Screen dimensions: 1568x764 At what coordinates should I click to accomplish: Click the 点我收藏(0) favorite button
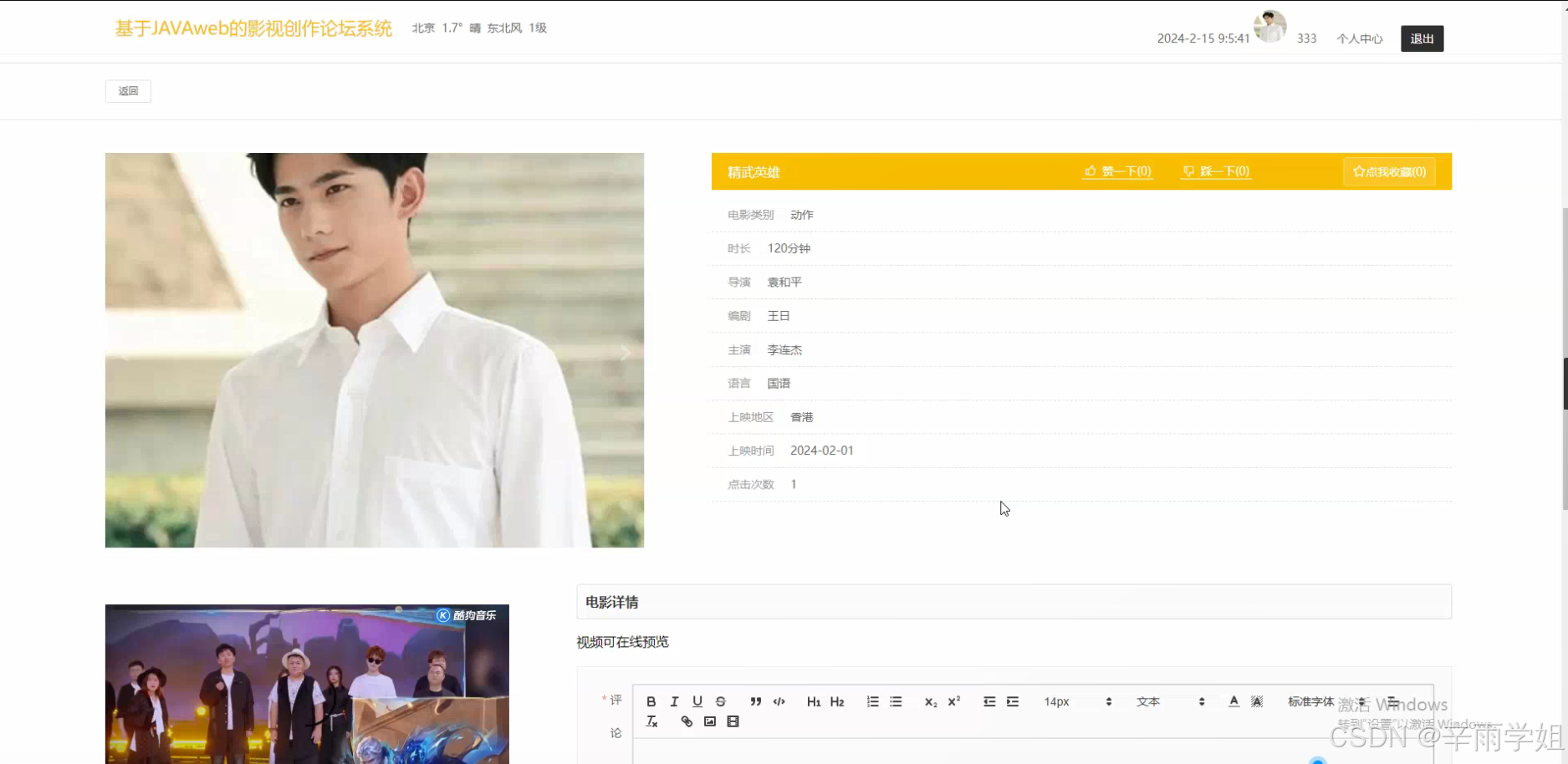tap(1389, 171)
